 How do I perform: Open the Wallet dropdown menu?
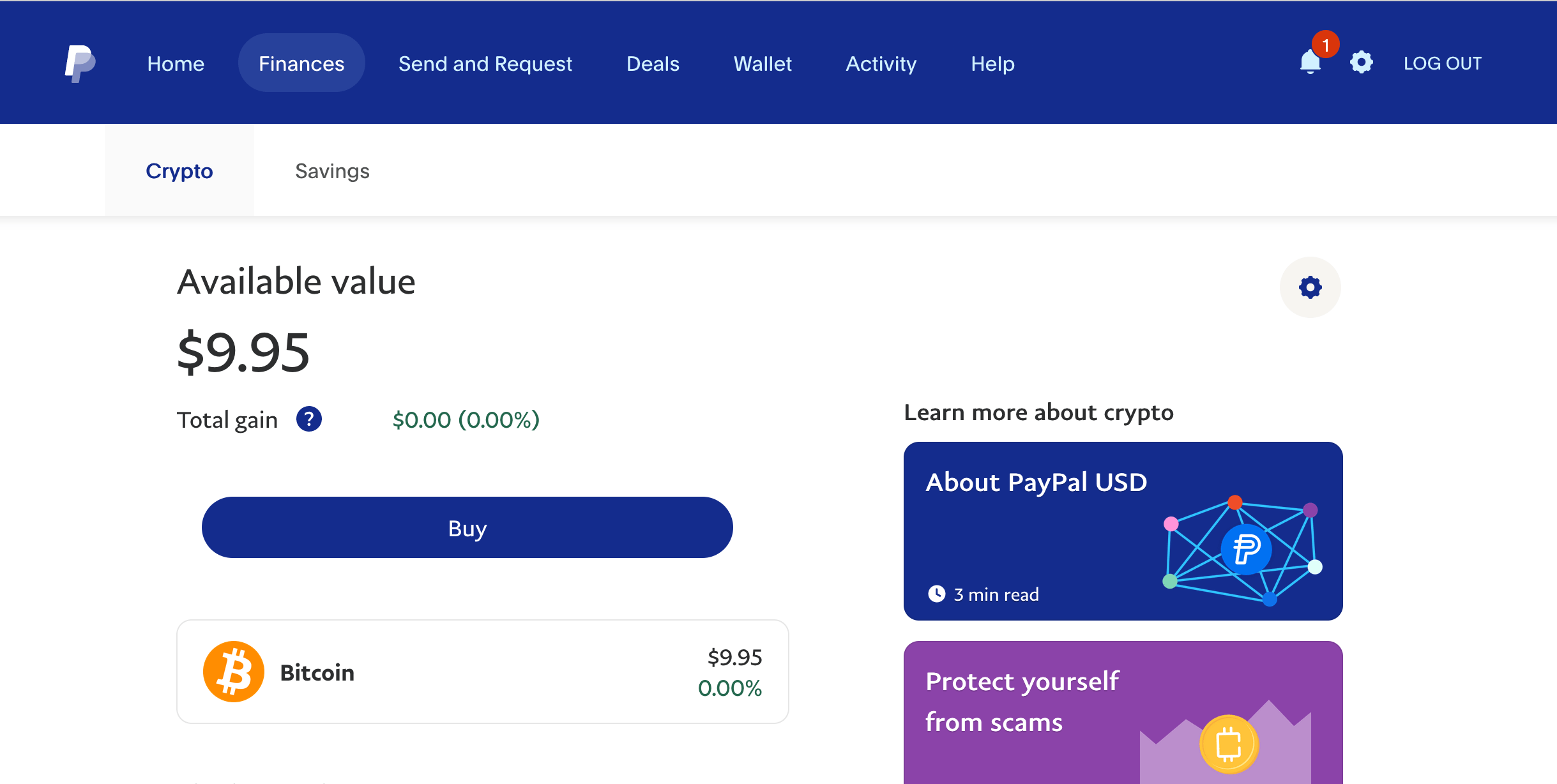pos(762,63)
